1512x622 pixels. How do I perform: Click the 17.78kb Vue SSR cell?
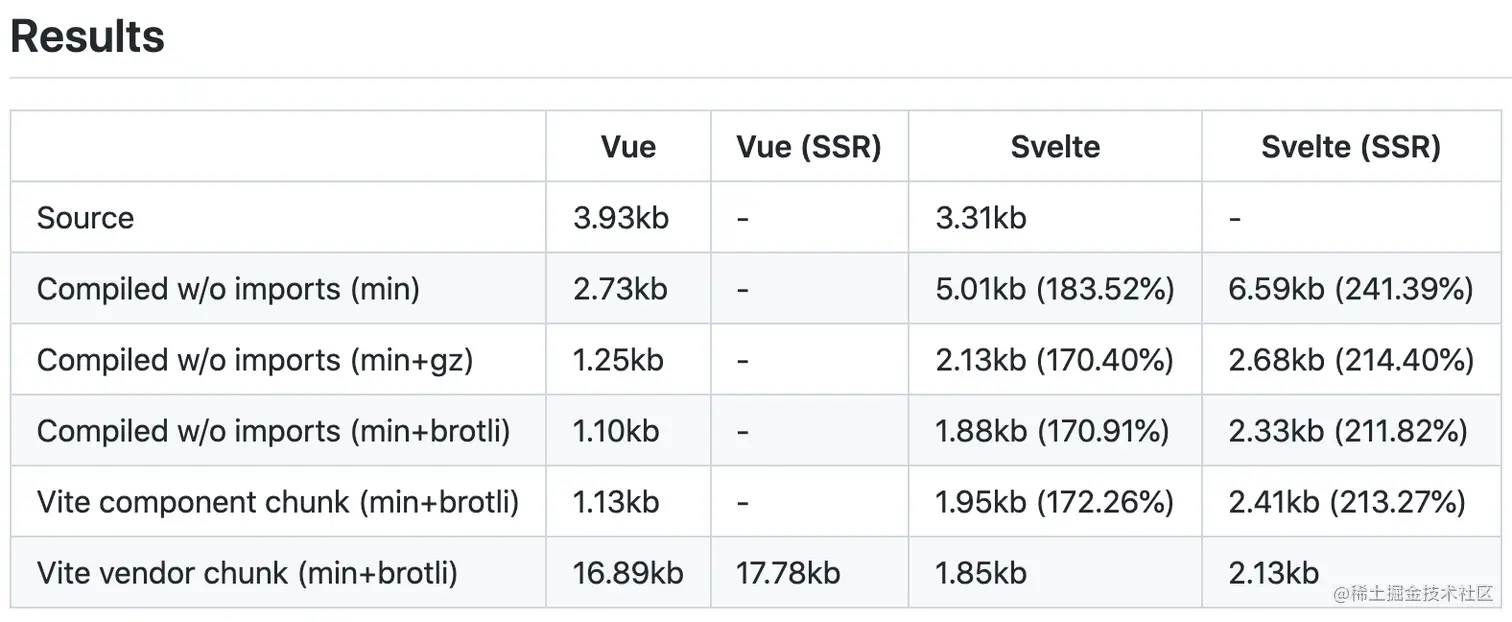(788, 573)
